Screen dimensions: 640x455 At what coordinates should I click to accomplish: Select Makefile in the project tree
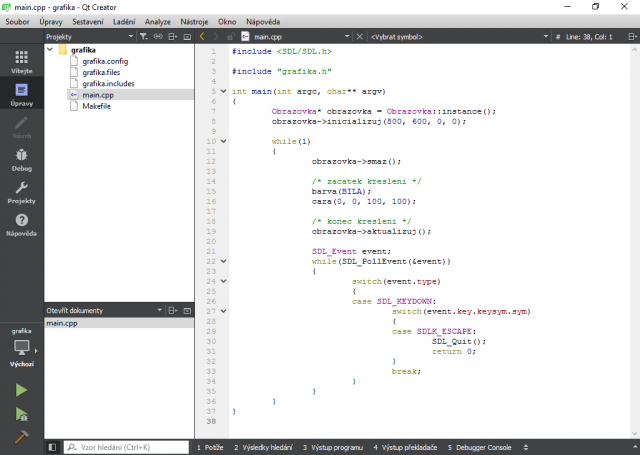tap(97, 106)
